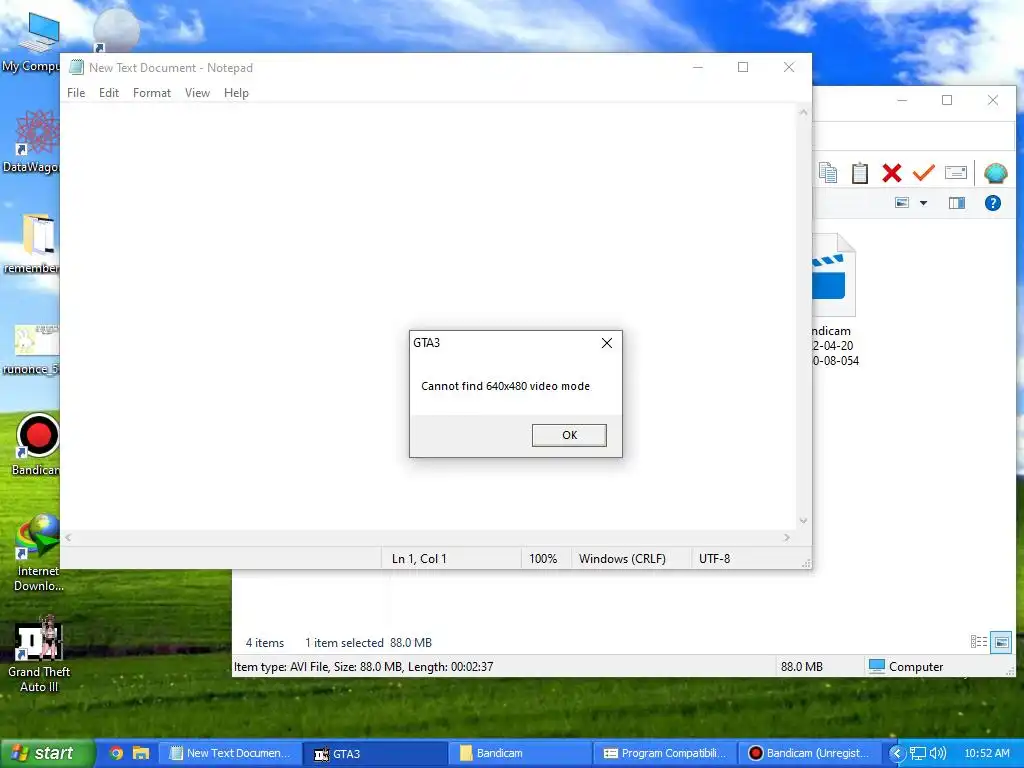Click Notepad vertical scrollbar down arrow
Screen dimensions: 1024x768
804,520
